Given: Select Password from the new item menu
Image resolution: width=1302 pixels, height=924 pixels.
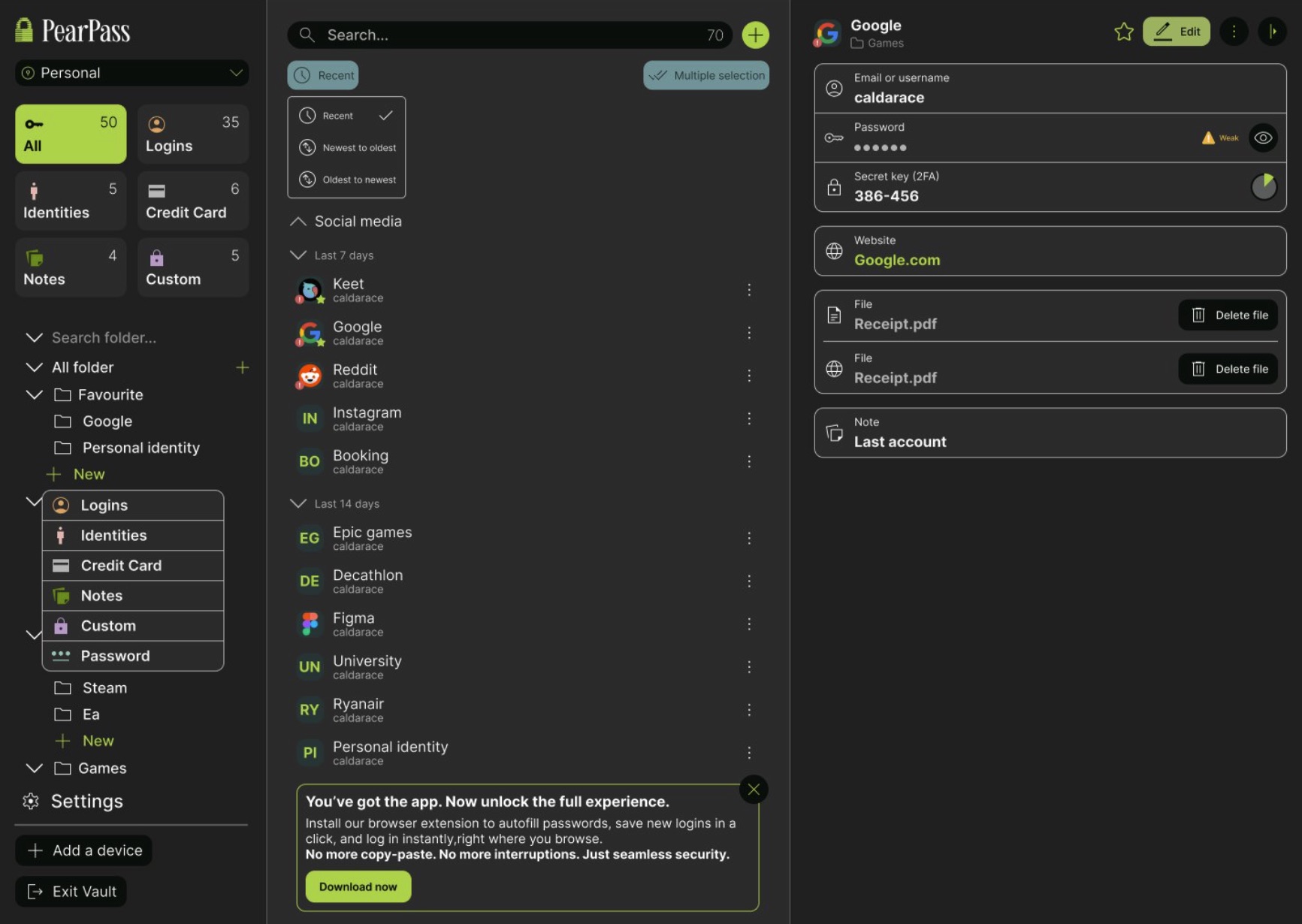Looking at the screenshot, I should [133, 656].
